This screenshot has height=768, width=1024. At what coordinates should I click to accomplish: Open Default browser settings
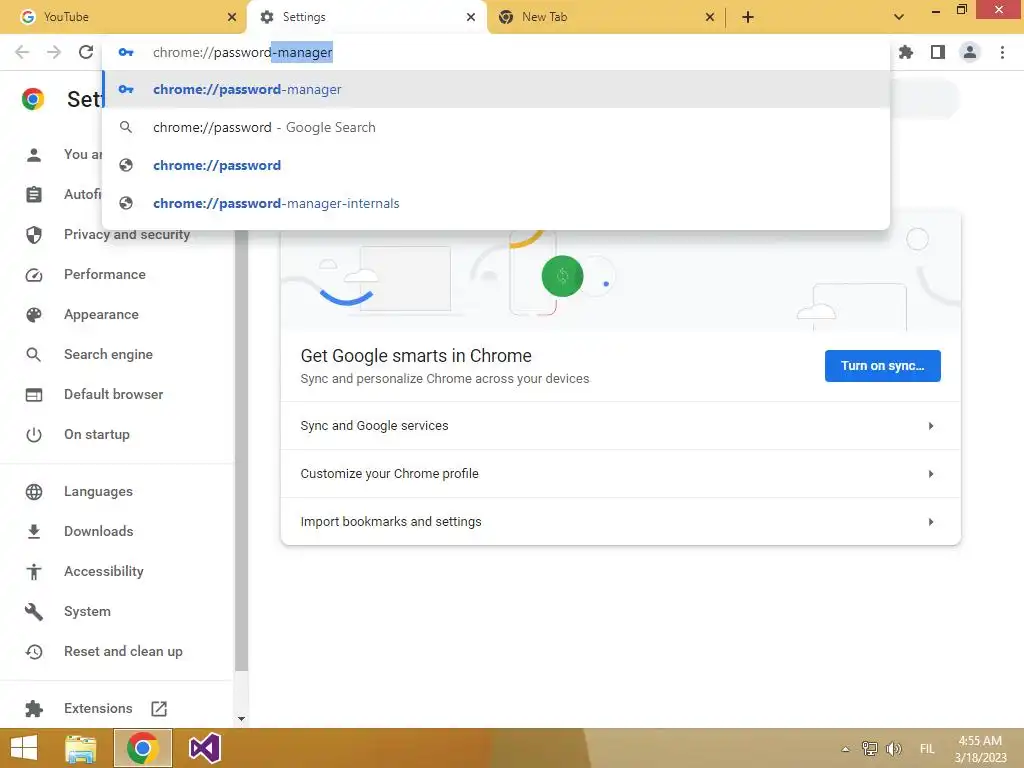pyautogui.click(x=116, y=394)
